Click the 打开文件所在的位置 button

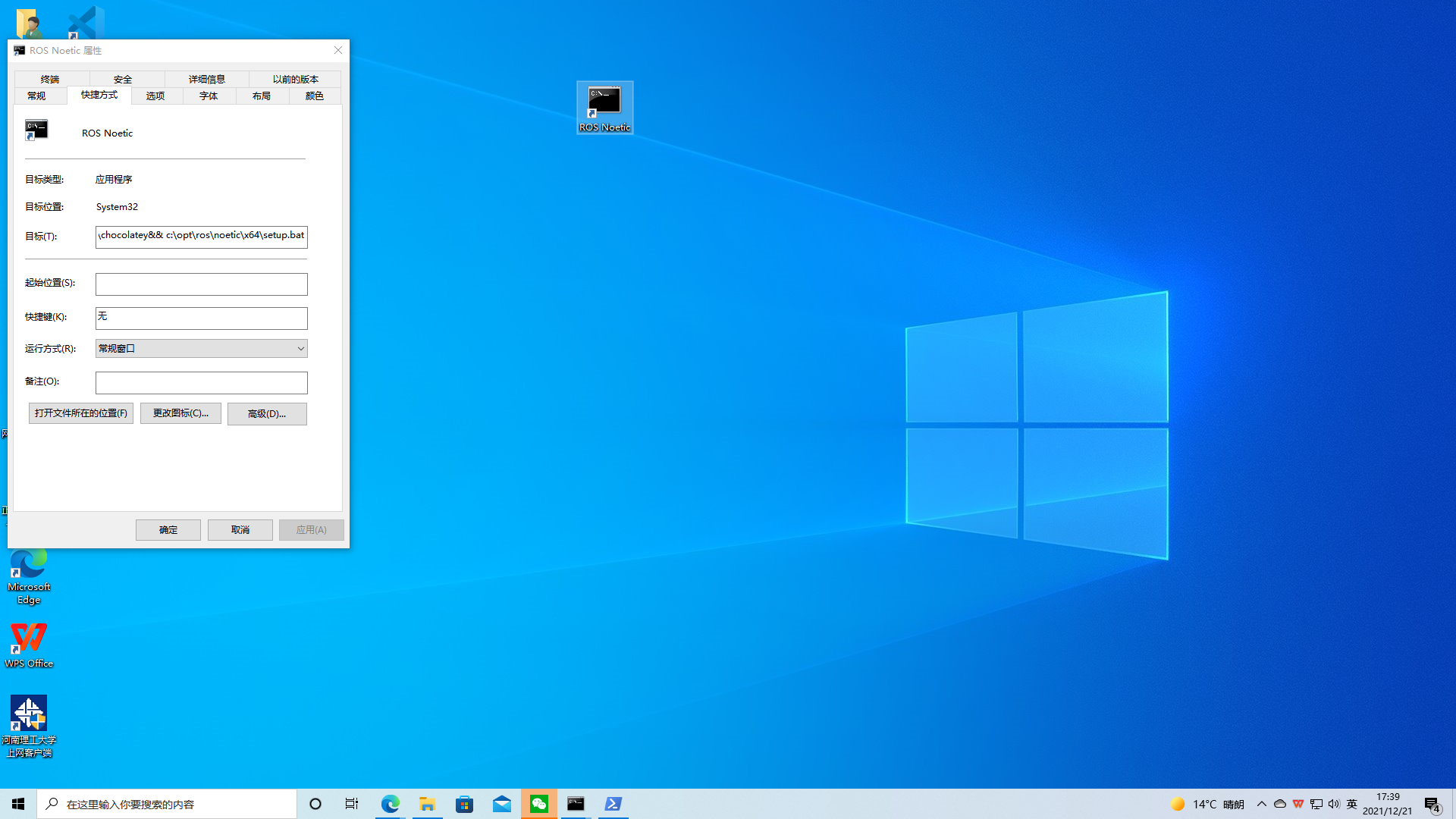point(80,413)
